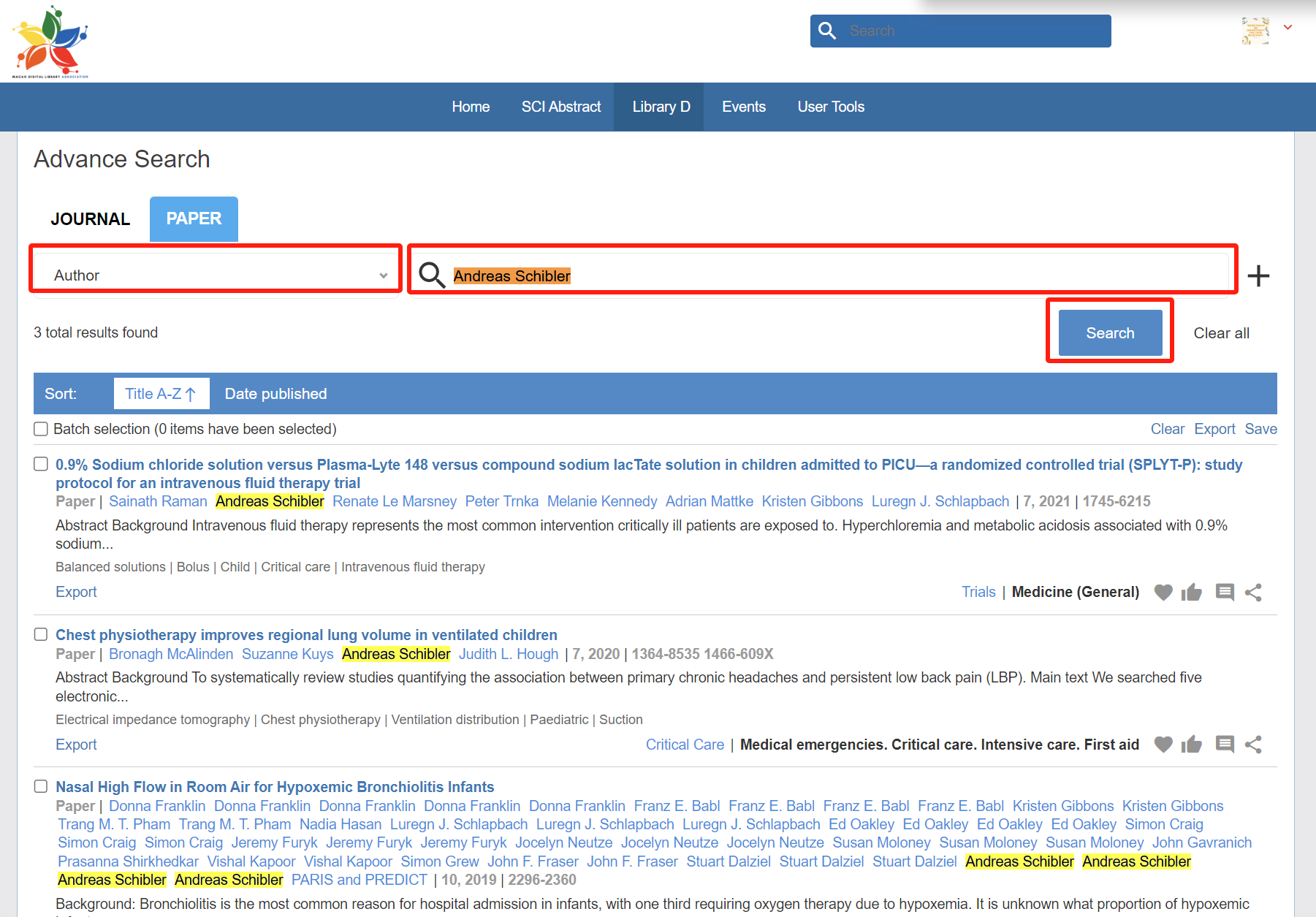The height and width of the screenshot is (917, 1316).
Task: Share the Chest physiotherapy paper
Action: pos(1253,745)
